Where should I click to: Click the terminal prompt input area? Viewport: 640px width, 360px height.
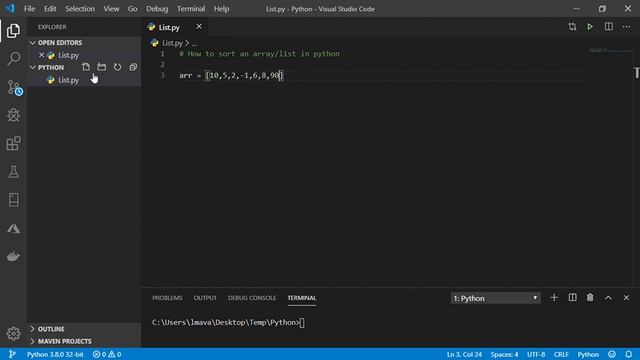[302, 323]
